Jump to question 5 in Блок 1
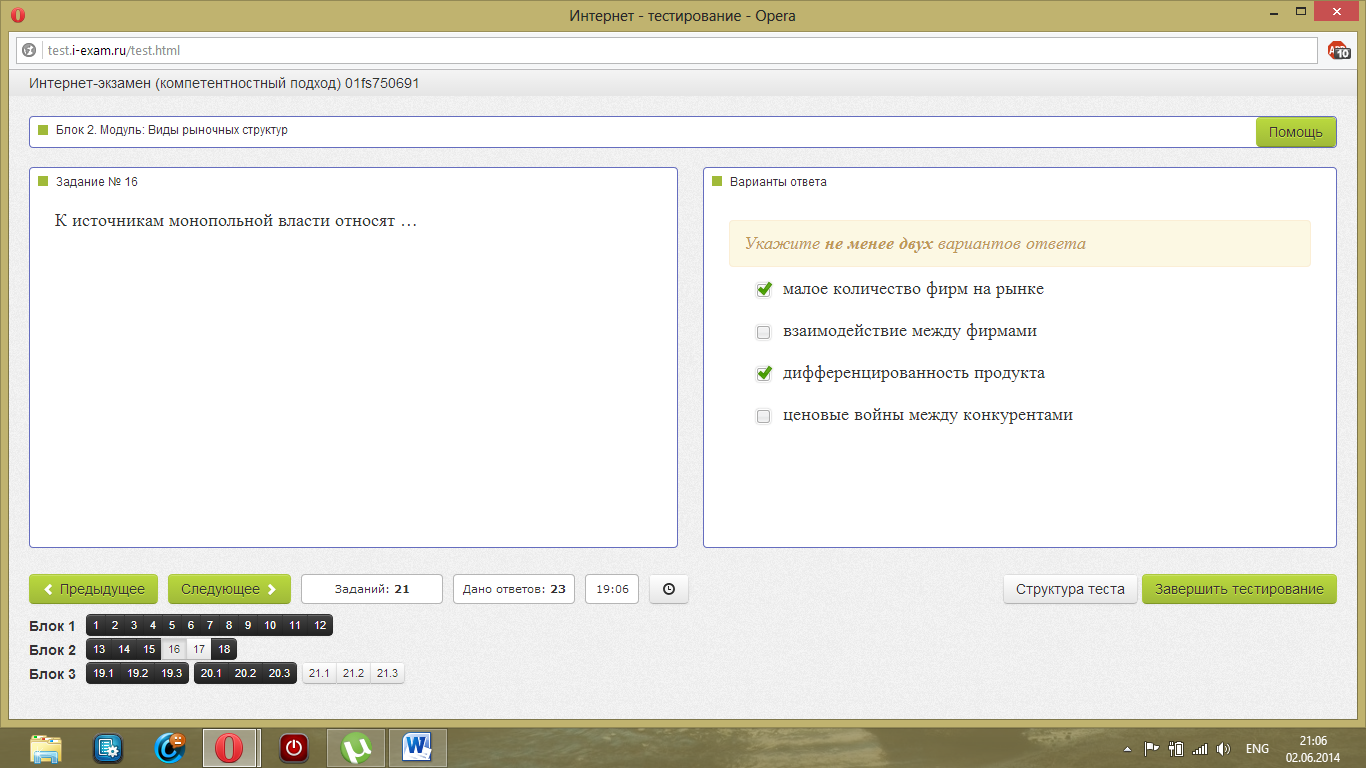The height and width of the screenshot is (768, 1366). tap(172, 625)
